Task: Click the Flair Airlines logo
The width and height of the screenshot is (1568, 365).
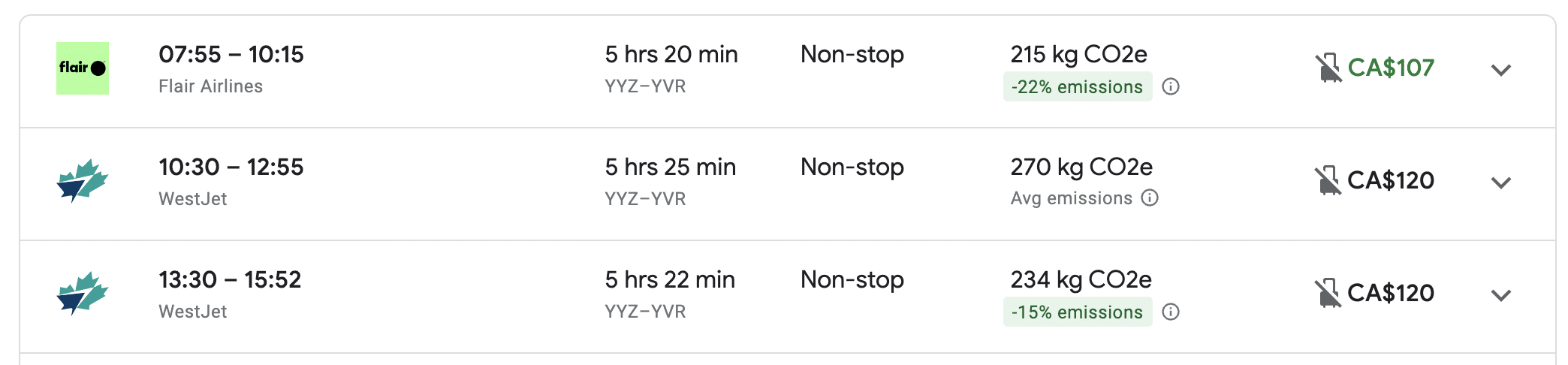Action: coord(83,68)
